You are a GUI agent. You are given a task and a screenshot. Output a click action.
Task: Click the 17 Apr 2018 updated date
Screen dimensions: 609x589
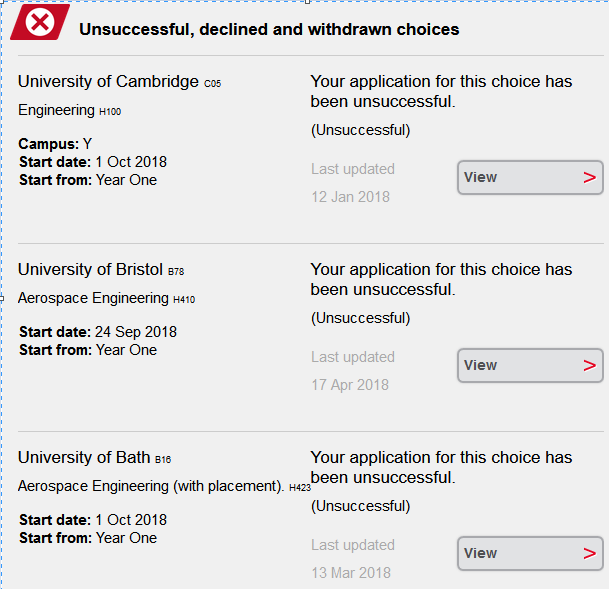point(350,385)
